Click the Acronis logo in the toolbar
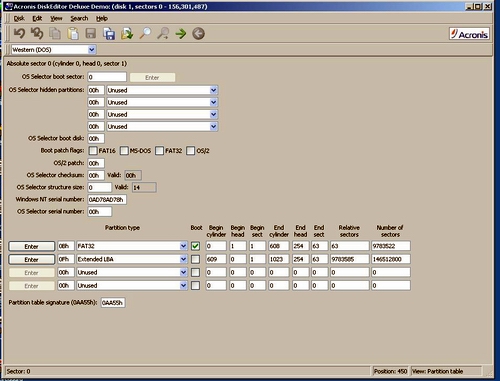This screenshot has width=500, height=381. tap(469, 34)
